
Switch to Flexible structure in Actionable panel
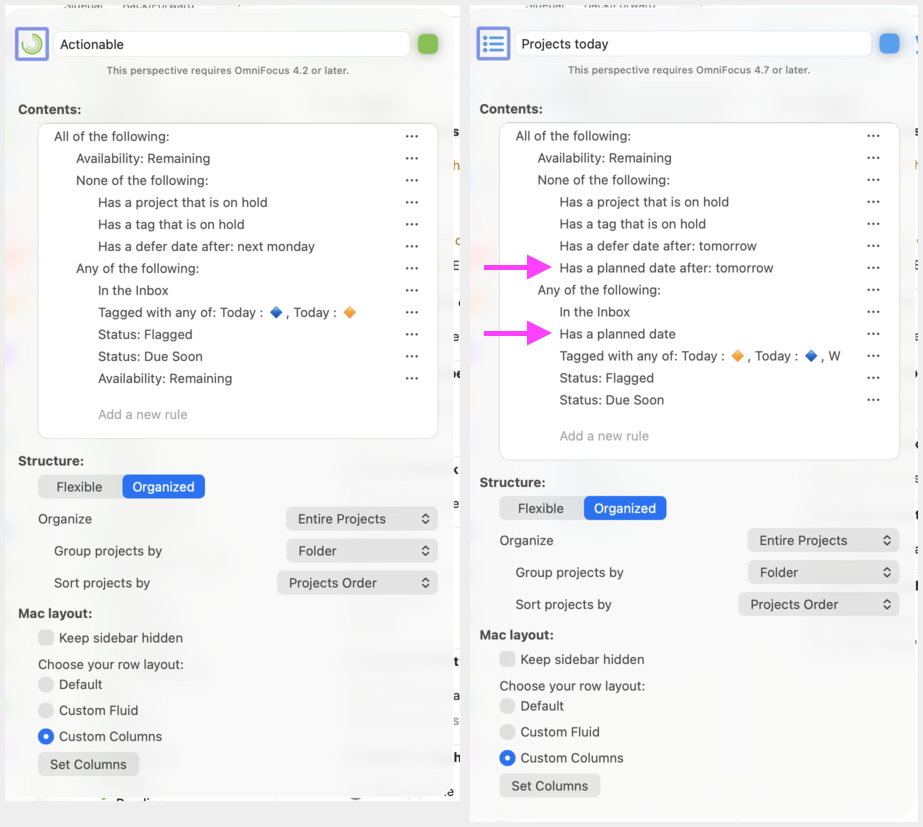coord(79,487)
